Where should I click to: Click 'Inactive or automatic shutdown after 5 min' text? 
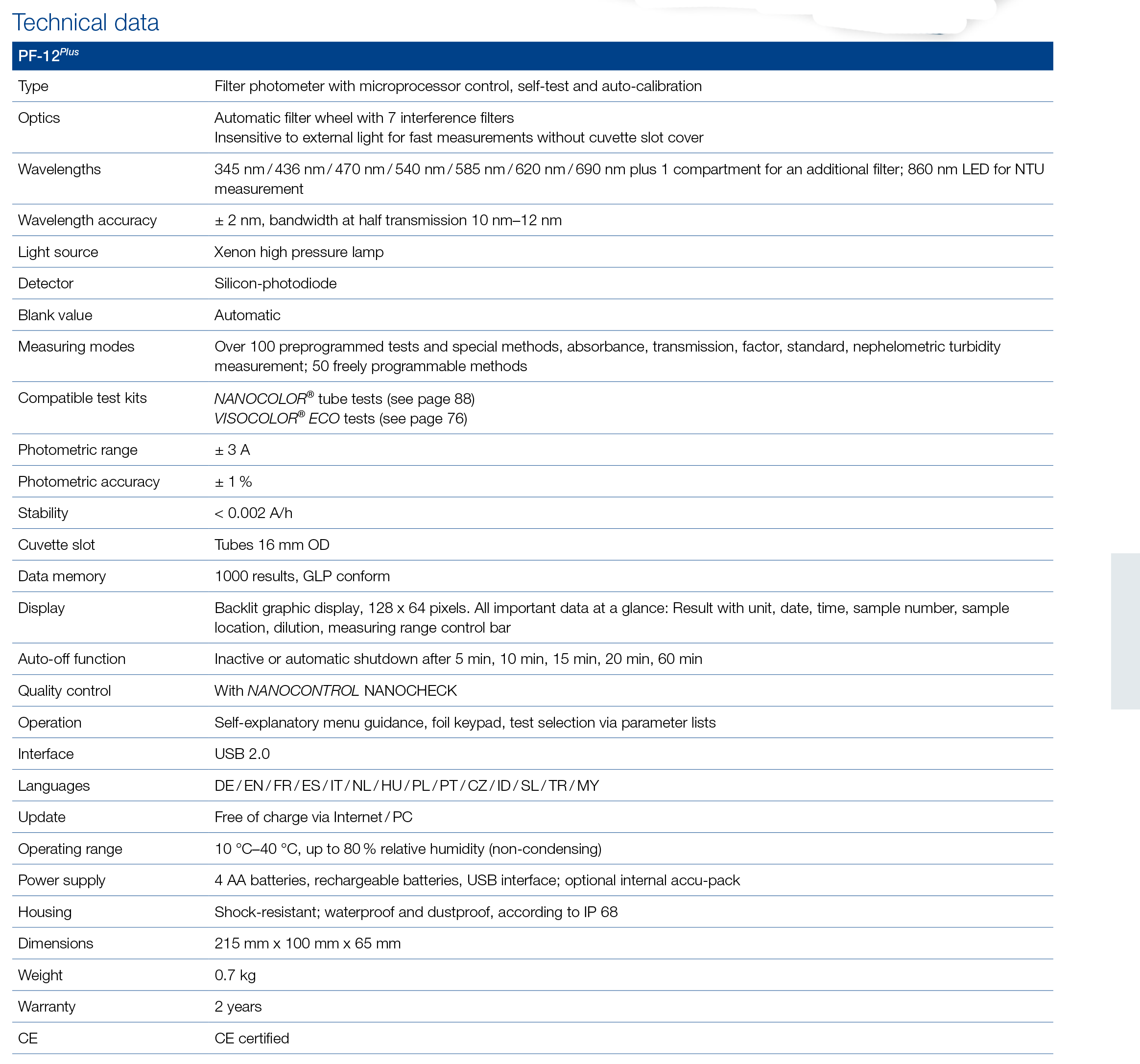click(x=458, y=659)
